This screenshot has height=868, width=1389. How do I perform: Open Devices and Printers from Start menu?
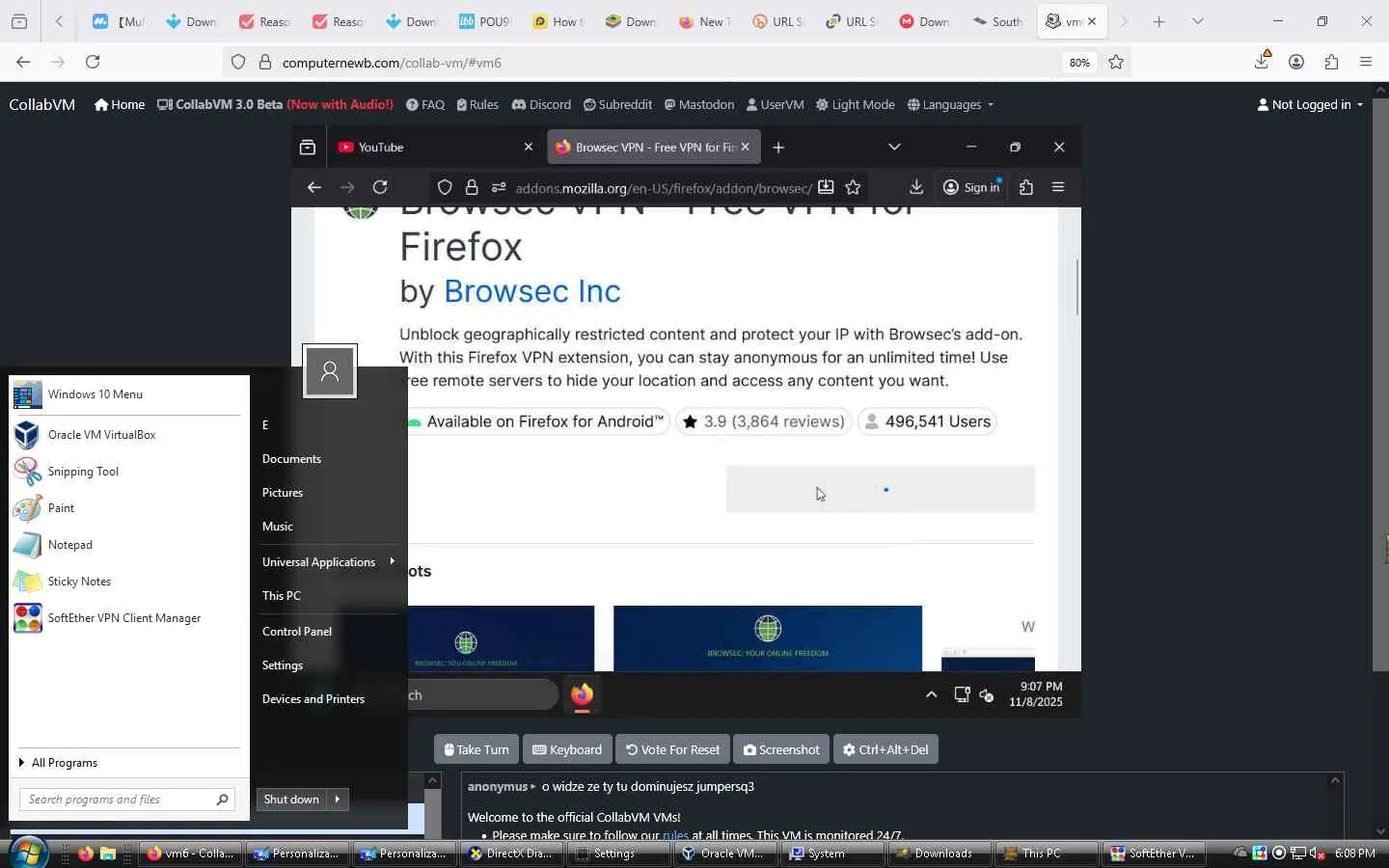coord(313,699)
